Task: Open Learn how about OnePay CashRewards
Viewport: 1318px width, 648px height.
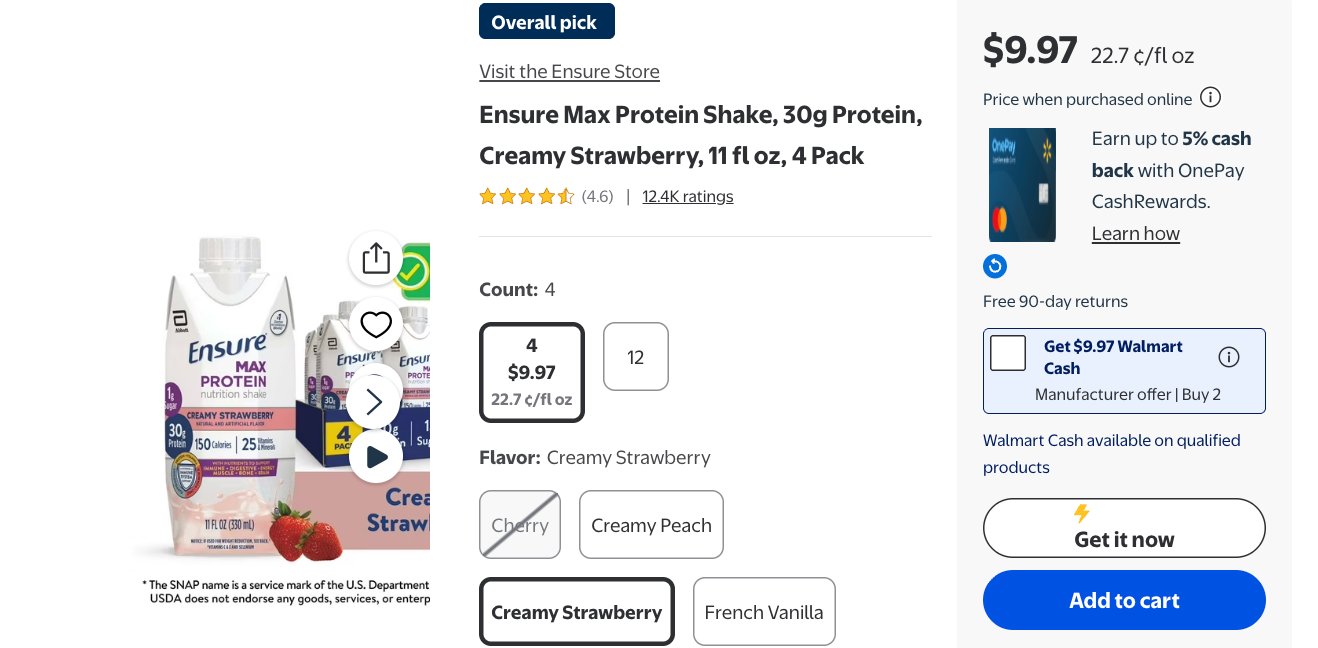Action: pos(1135,233)
